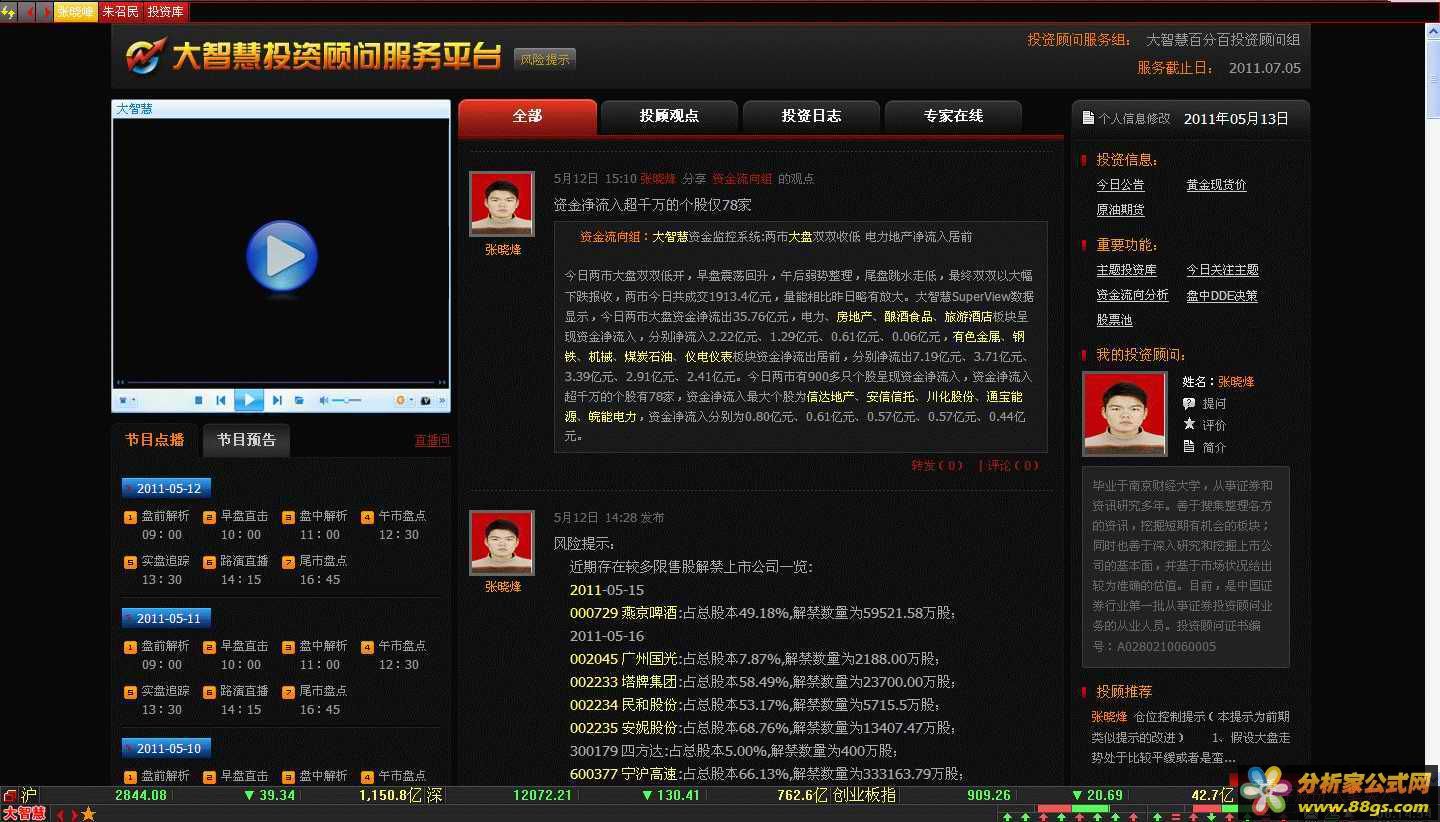Viewport: 1440px width, 822px height.
Task: Open the player menu dropdown at far left
Action: coord(127,400)
